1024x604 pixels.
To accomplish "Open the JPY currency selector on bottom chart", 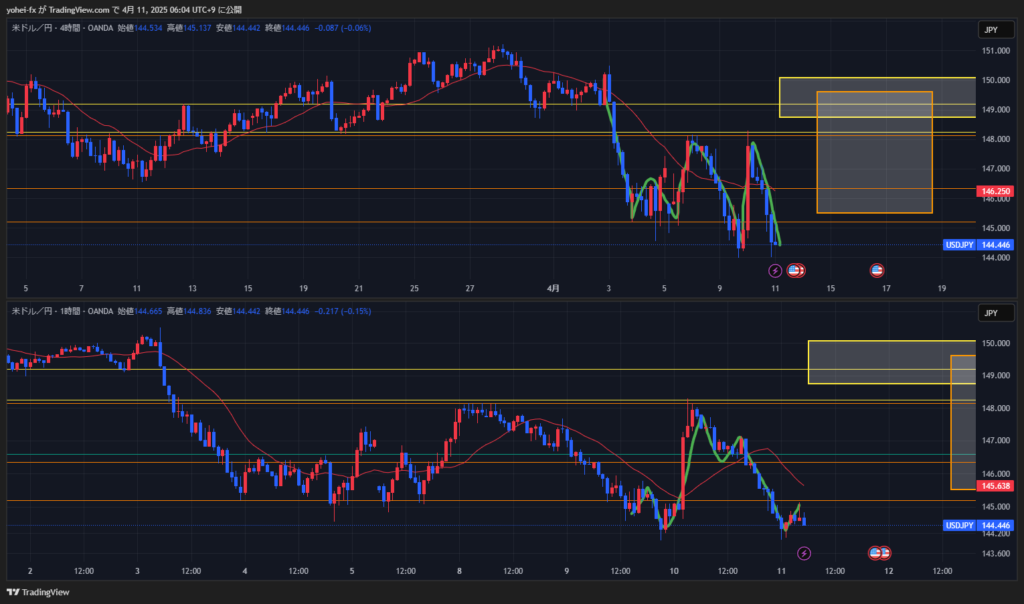I will pos(991,313).
